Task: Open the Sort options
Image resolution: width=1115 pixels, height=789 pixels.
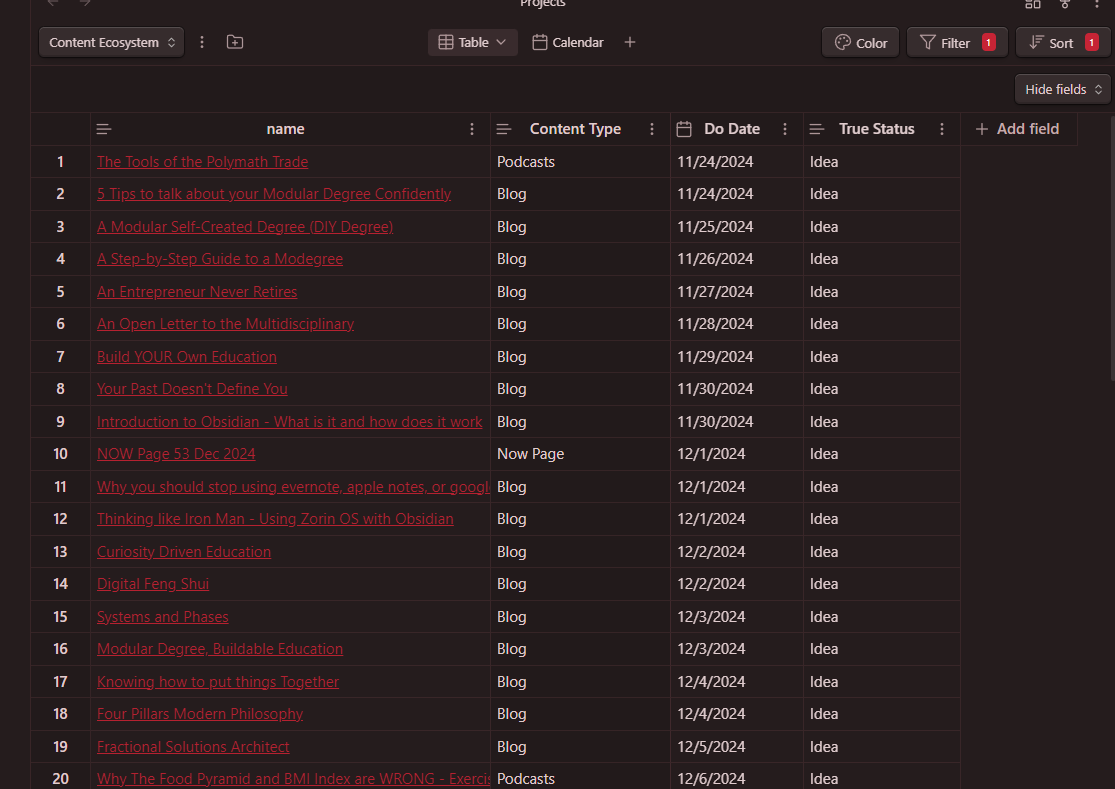Action: (x=1062, y=43)
